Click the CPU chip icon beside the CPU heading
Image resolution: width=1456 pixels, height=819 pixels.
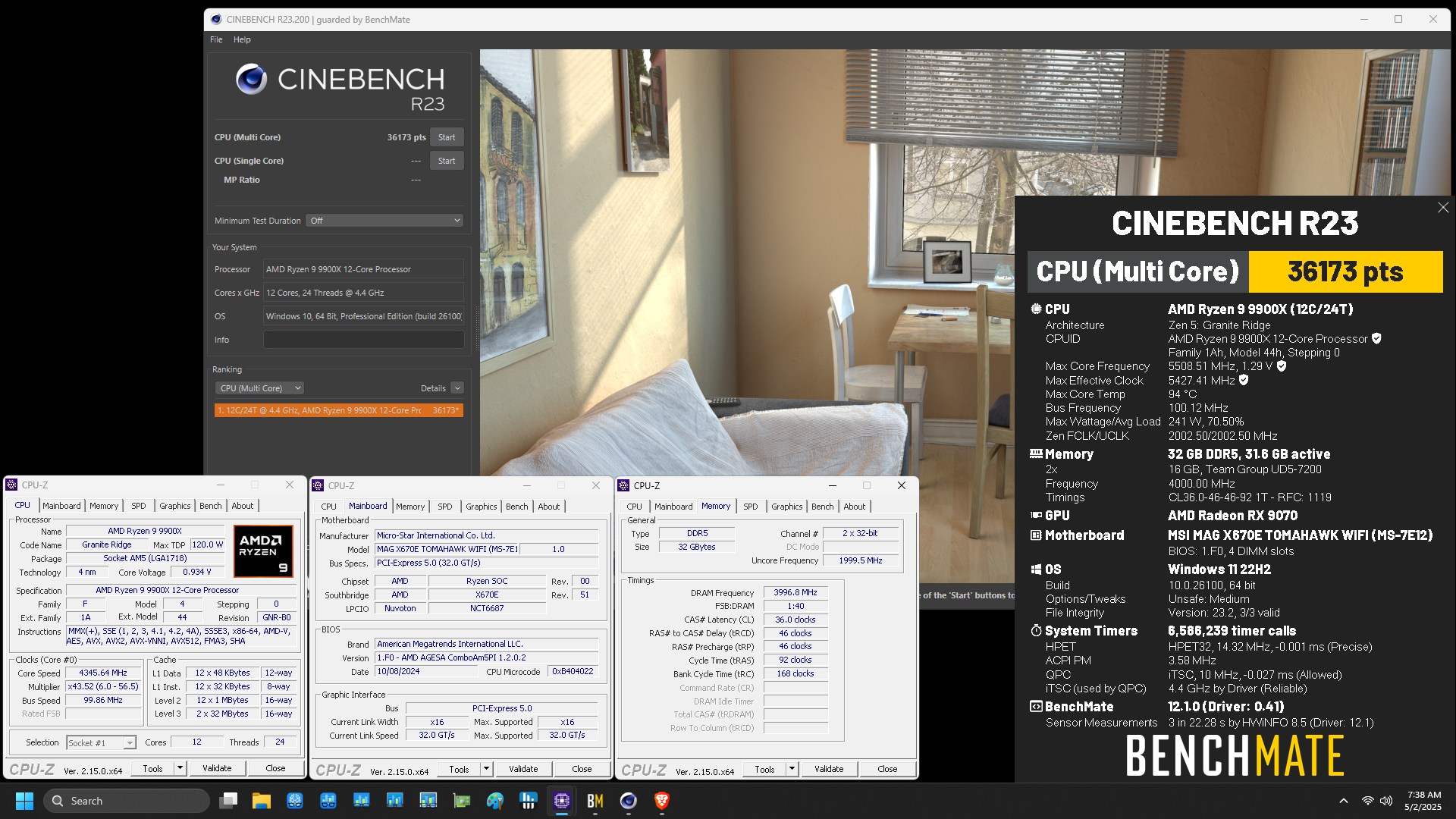click(1036, 309)
